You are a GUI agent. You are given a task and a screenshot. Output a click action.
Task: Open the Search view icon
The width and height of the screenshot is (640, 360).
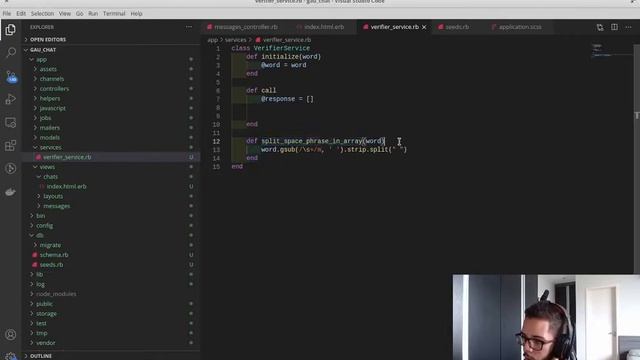pos(11,52)
